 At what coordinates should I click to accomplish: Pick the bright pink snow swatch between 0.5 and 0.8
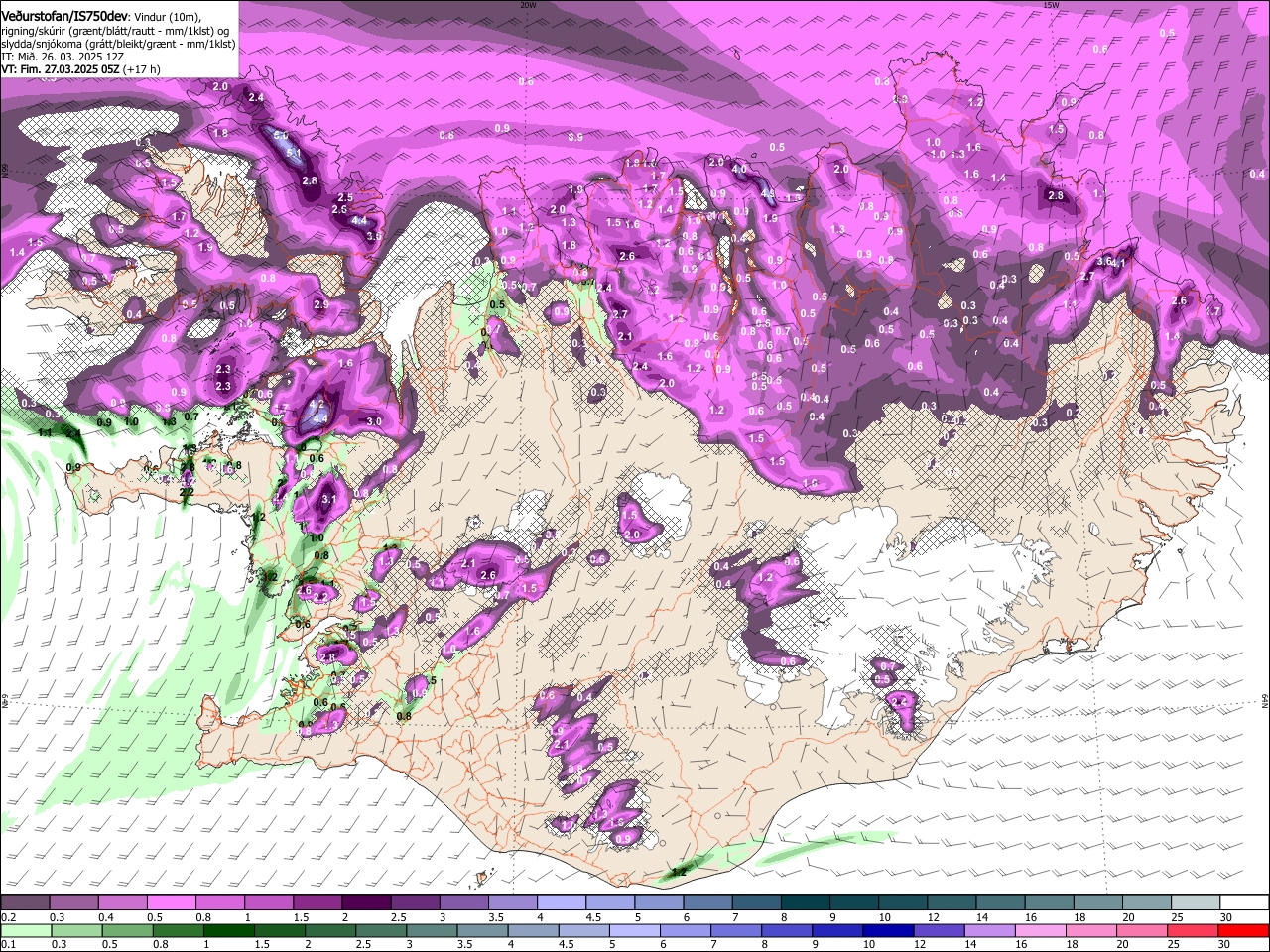[x=171, y=903]
